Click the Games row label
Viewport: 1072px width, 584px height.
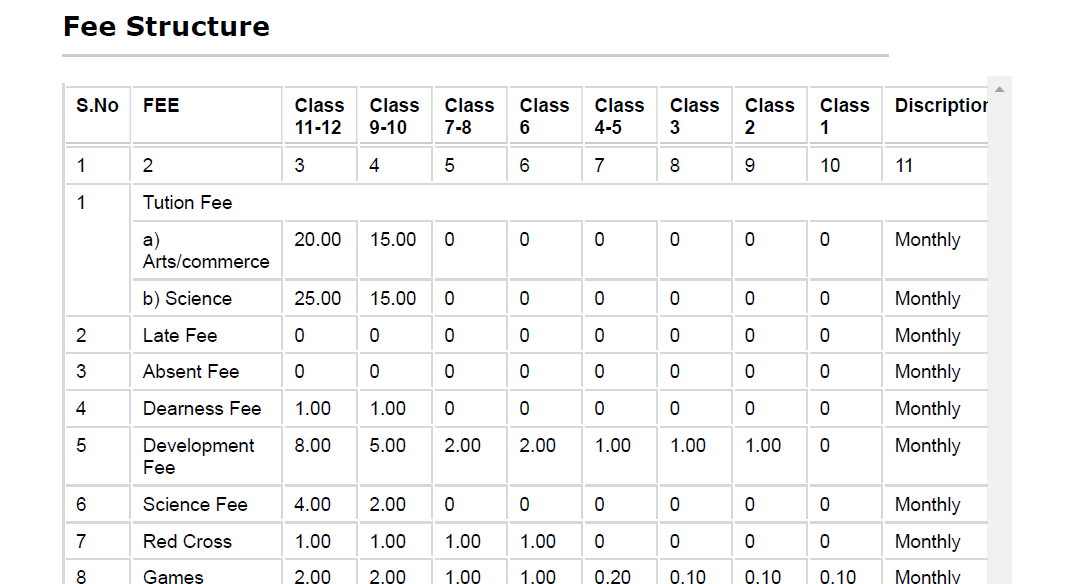[173, 576]
